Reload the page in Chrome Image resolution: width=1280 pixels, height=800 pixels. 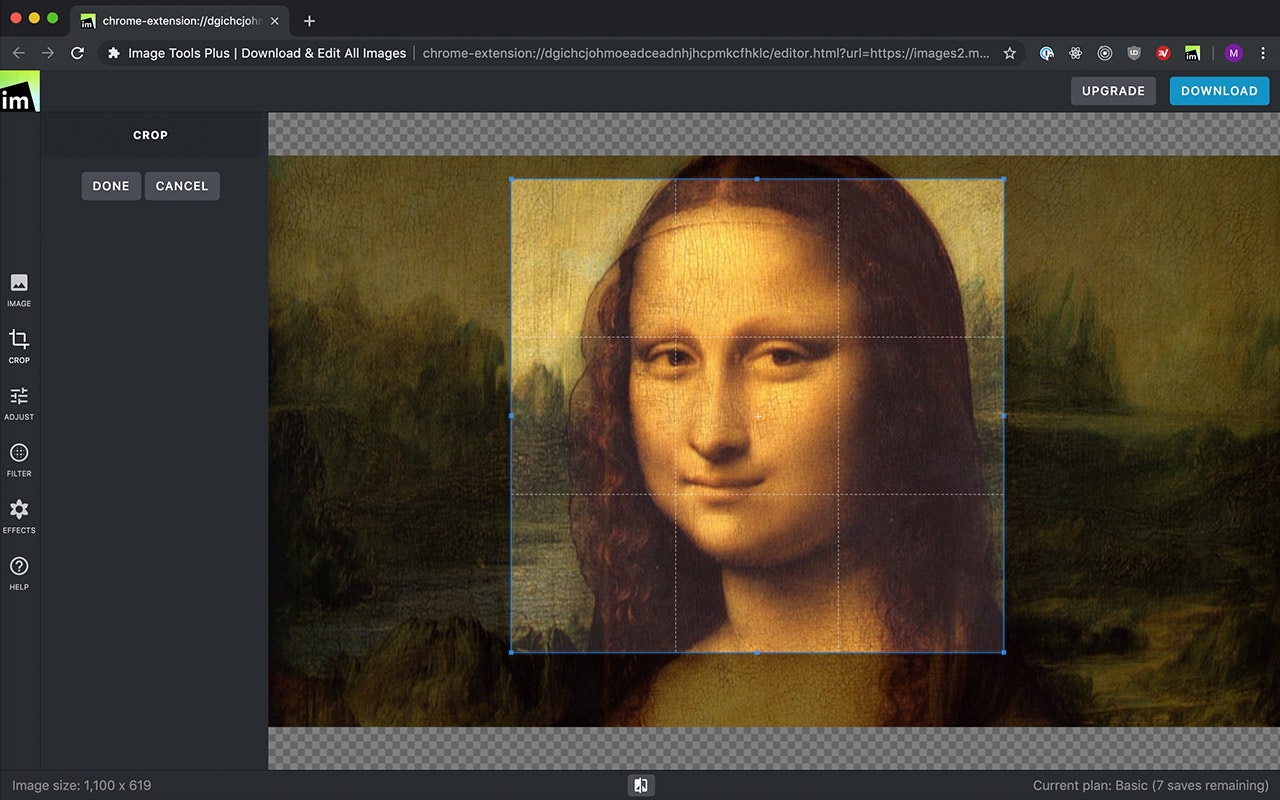coord(77,53)
